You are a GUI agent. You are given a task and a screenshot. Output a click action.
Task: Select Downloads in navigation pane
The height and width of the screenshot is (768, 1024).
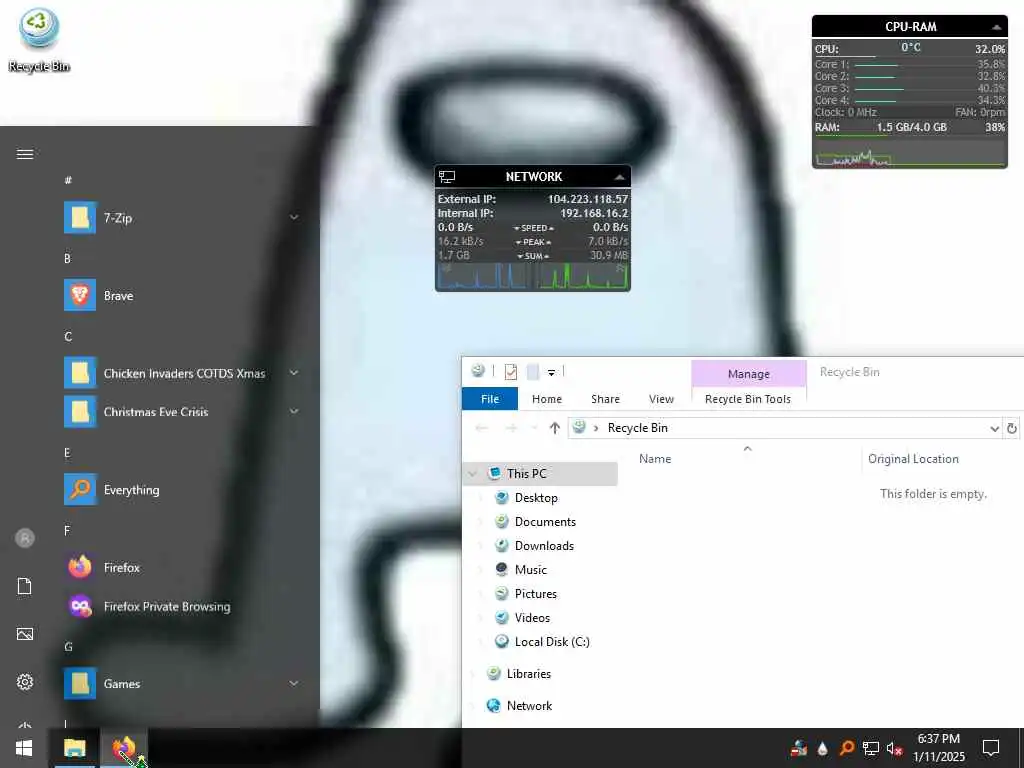point(544,546)
